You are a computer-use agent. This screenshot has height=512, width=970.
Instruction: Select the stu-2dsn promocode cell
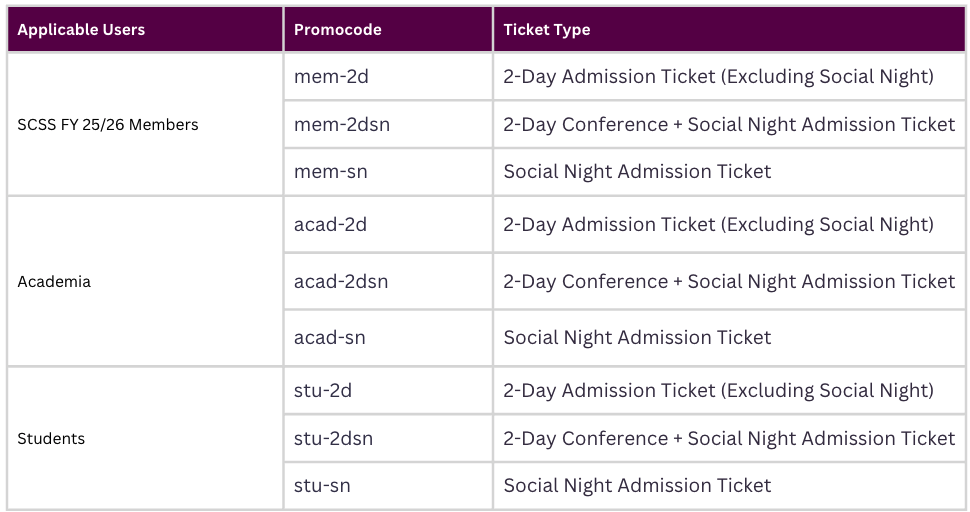(x=388, y=438)
